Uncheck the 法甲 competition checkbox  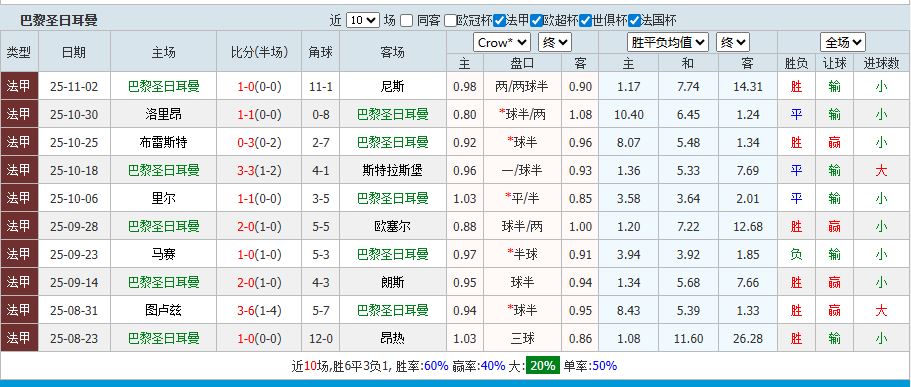[499, 21]
